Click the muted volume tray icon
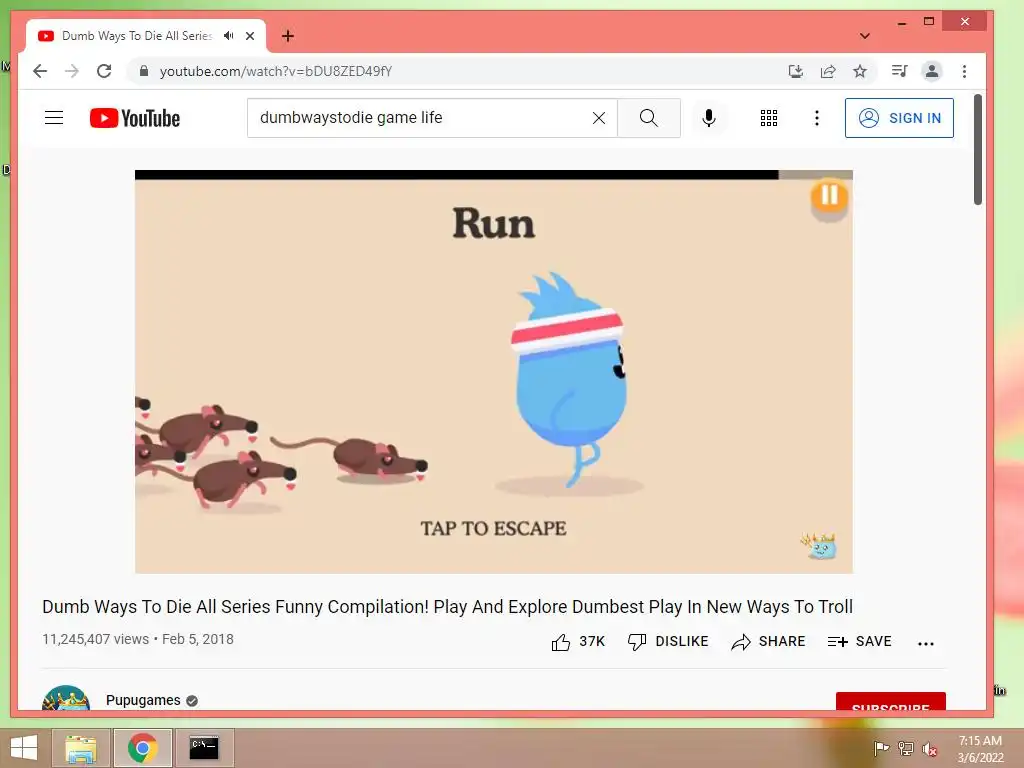The image size is (1024, 768). coord(930,749)
